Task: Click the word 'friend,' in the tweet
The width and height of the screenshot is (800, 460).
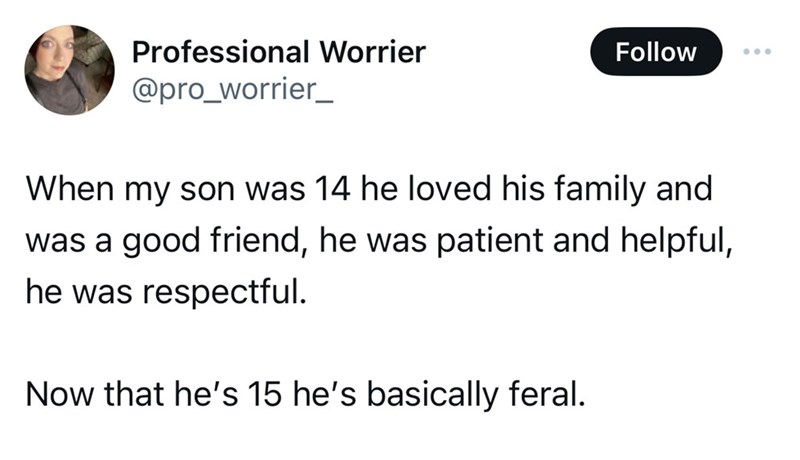Action: coord(259,241)
